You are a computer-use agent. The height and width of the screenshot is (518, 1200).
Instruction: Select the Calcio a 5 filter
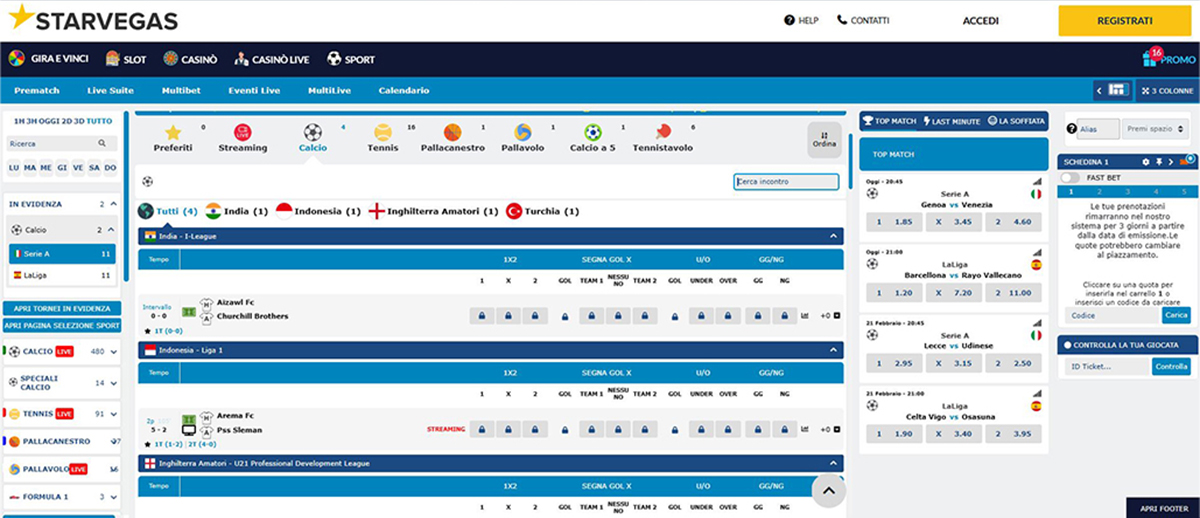coord(593,138)
